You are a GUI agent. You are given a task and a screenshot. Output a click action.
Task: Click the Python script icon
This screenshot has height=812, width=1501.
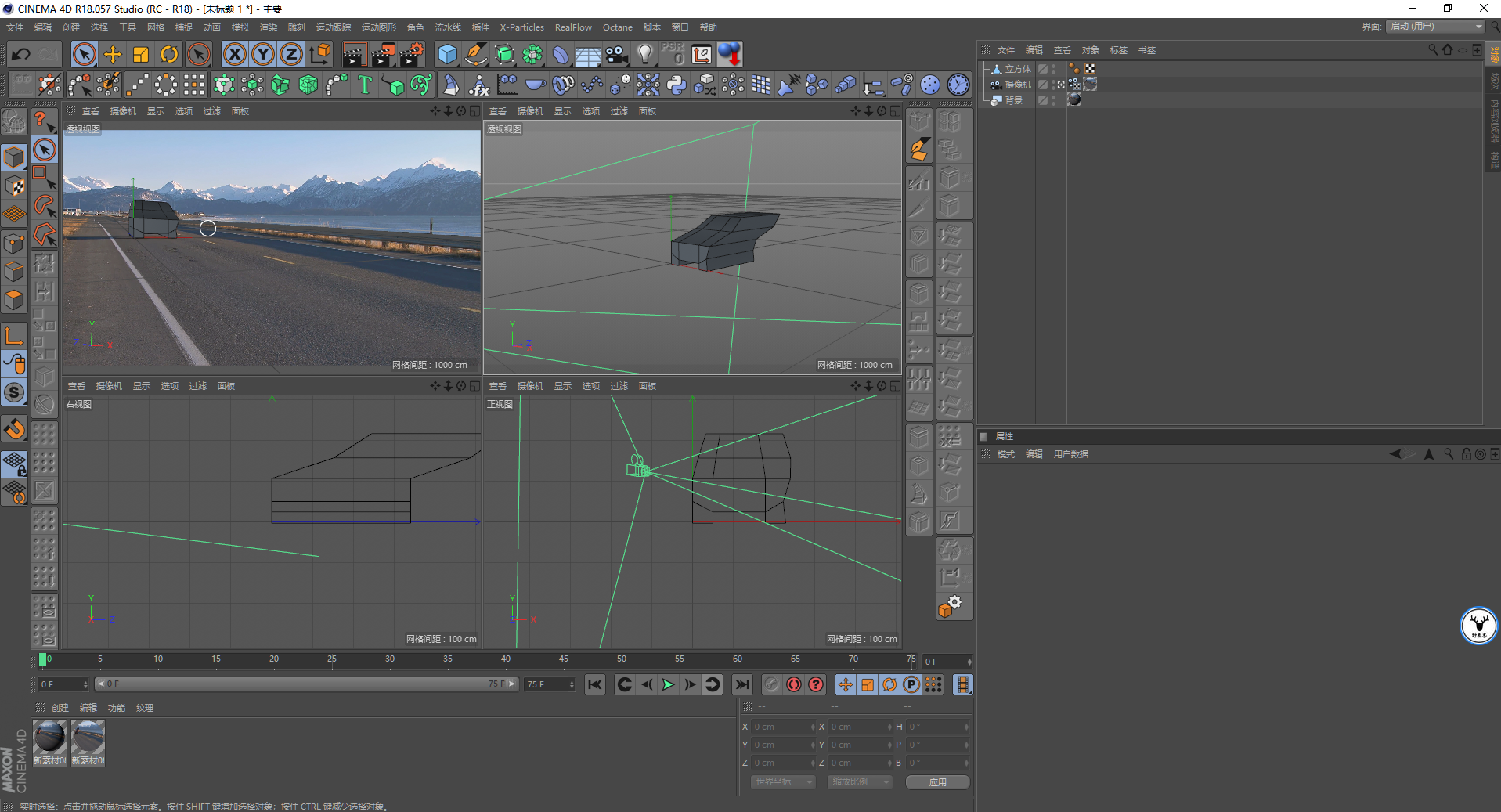click(x=677, y=85)
